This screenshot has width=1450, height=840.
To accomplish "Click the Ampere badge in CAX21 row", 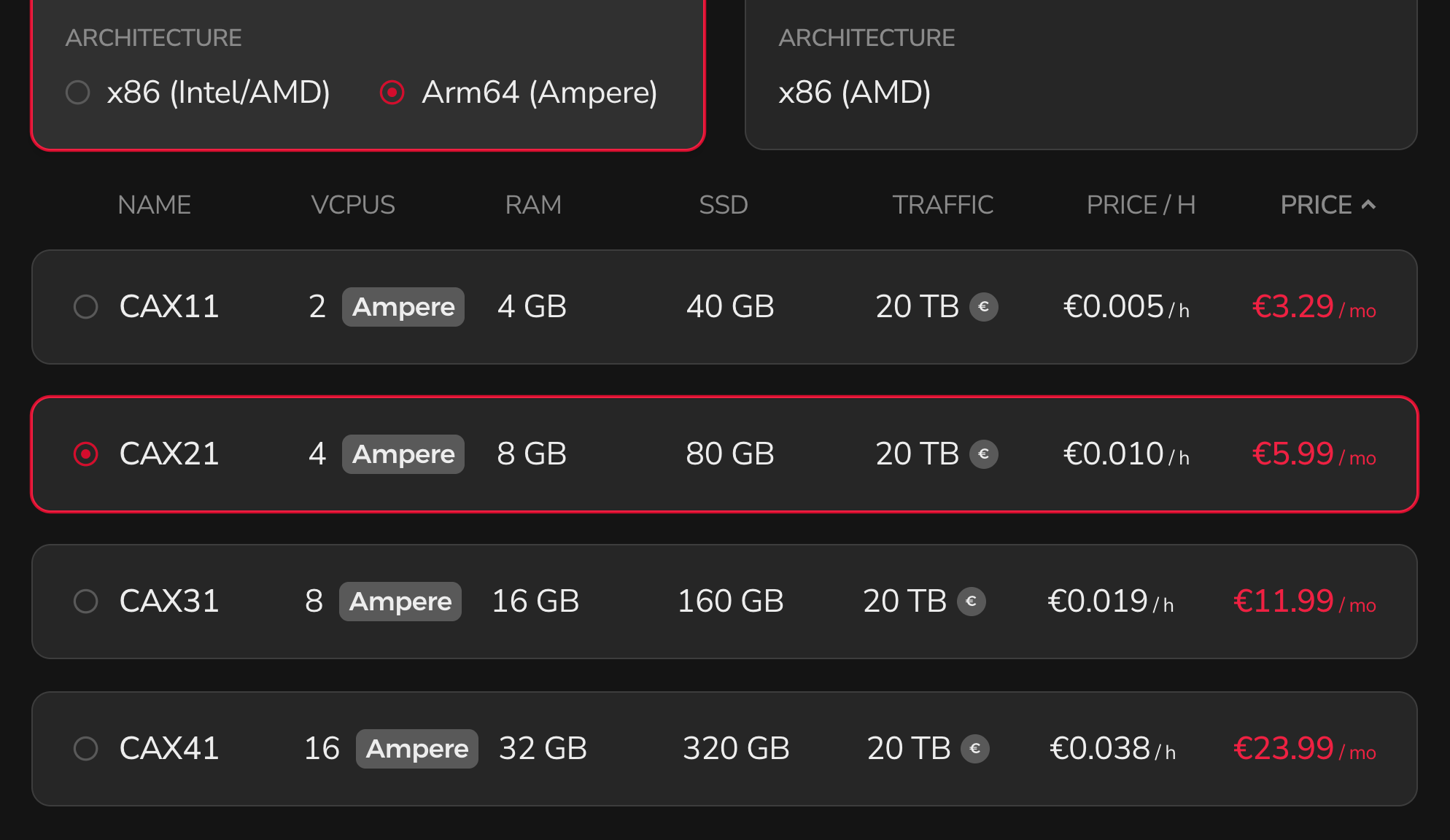I will pyautogui.click(x=403, y=454).
